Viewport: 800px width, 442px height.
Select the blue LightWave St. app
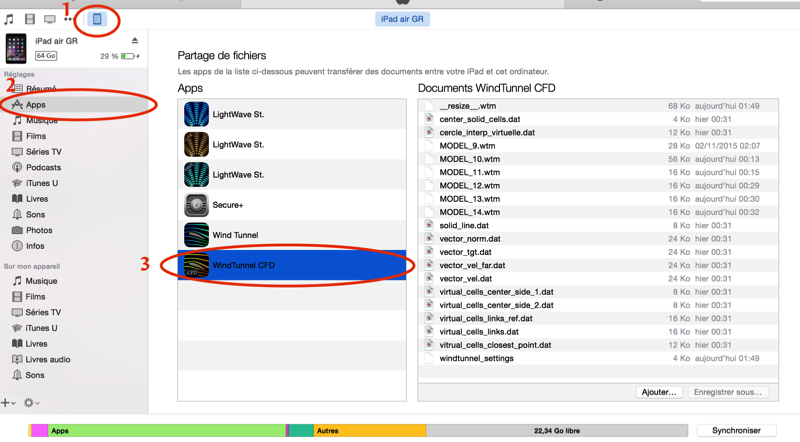tap(292, 114)
